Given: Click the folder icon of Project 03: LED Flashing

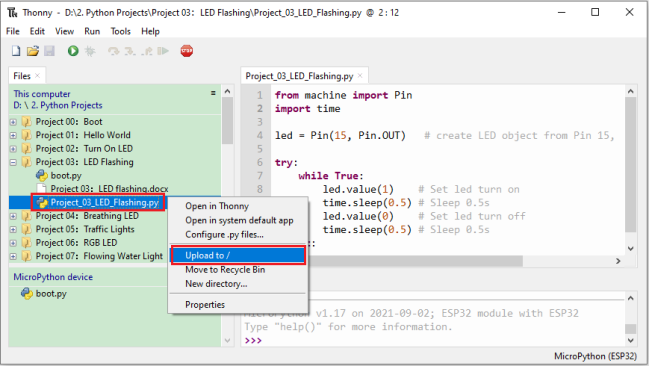Looking at the screenshot, I should 27,162.
